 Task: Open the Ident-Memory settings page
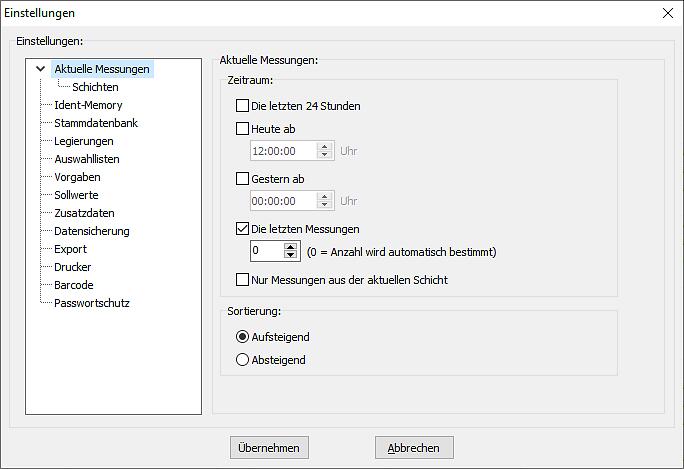pos(88,105)
